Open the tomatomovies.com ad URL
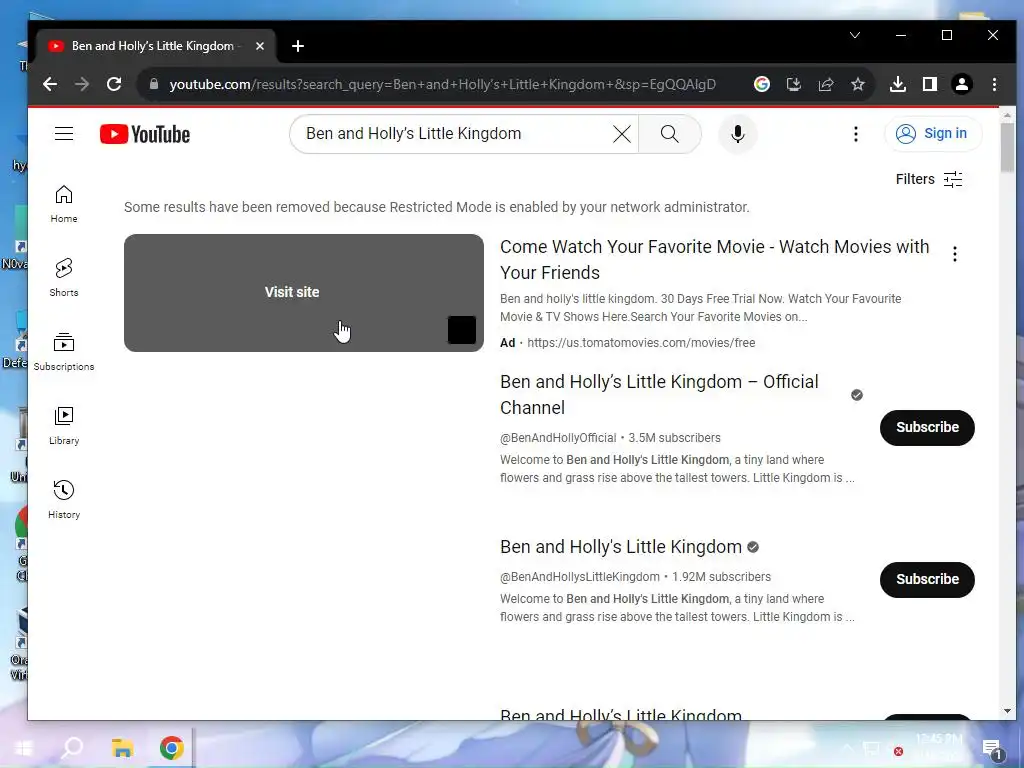The image size is (1024, 768). 641,343
